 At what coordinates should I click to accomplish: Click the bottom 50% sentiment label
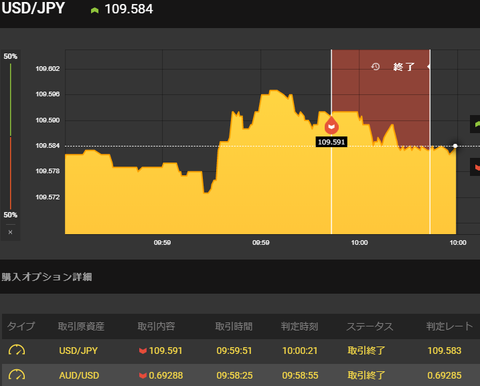click(10, 215)
